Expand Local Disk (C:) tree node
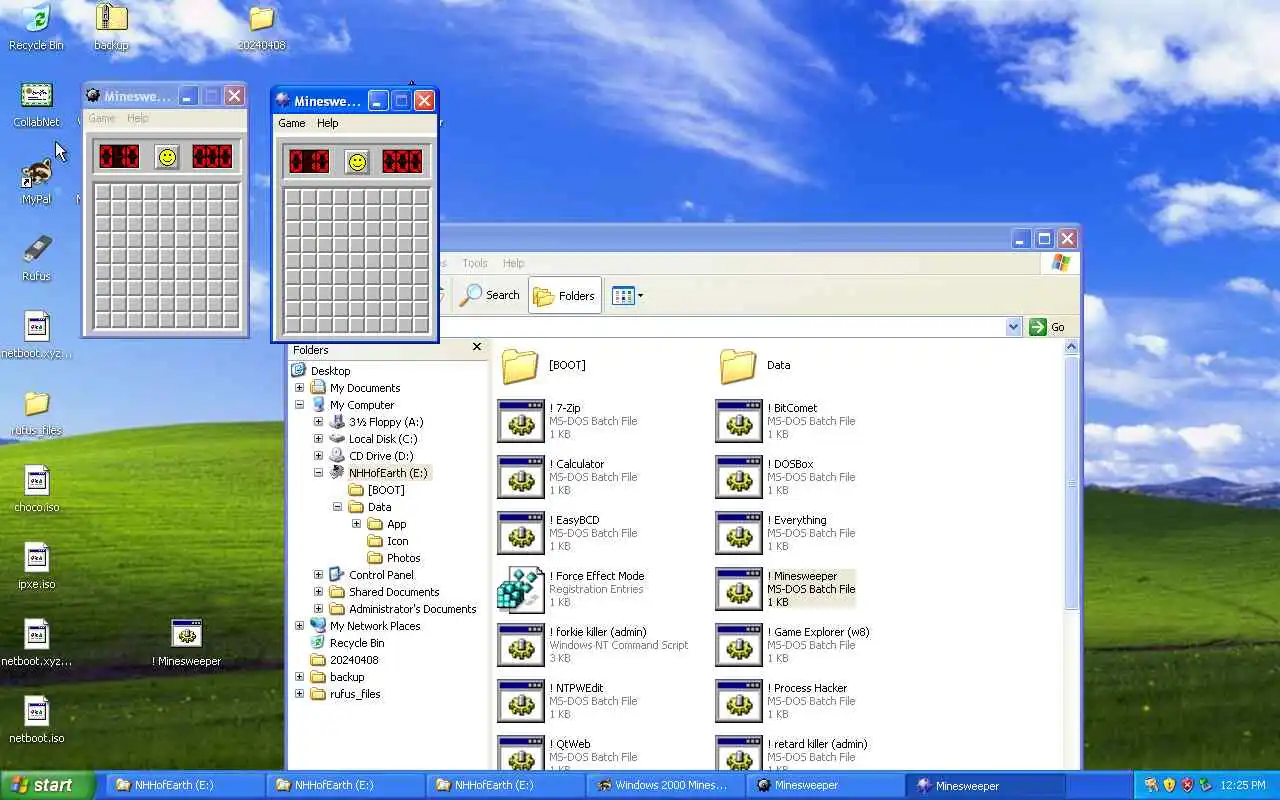Viewport: 1280px width, 800px height. coord(318,439)
